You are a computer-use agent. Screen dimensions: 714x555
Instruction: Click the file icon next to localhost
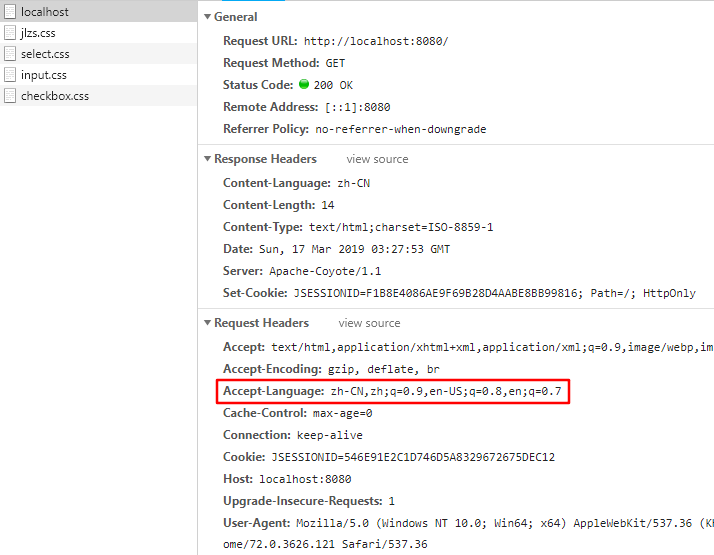tap(11, 12)
